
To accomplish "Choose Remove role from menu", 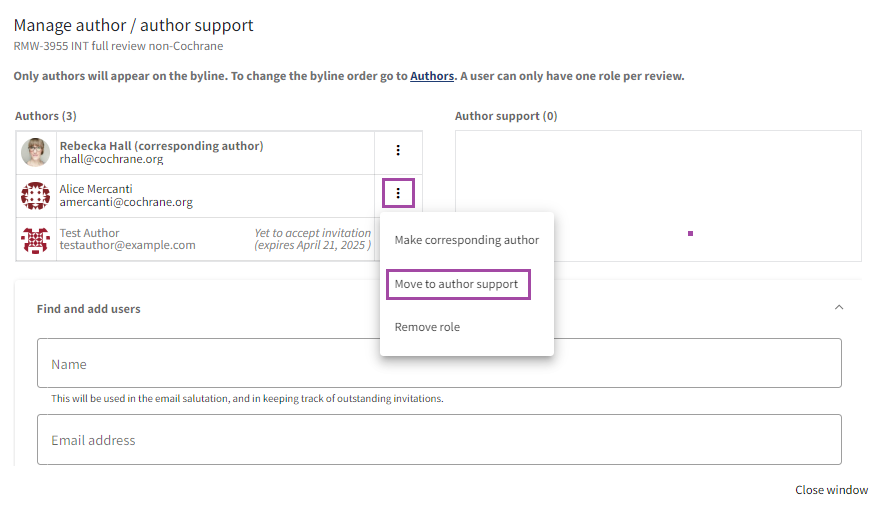I will 427,327.
